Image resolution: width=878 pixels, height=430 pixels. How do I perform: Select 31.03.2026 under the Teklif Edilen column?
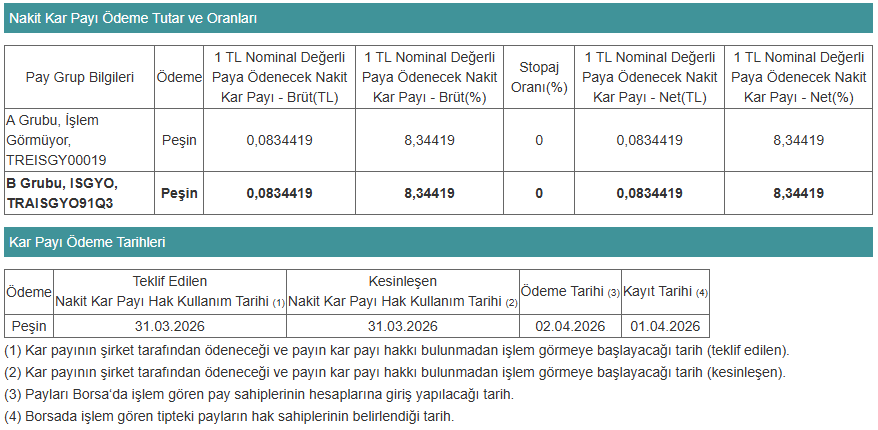point(170,326)
